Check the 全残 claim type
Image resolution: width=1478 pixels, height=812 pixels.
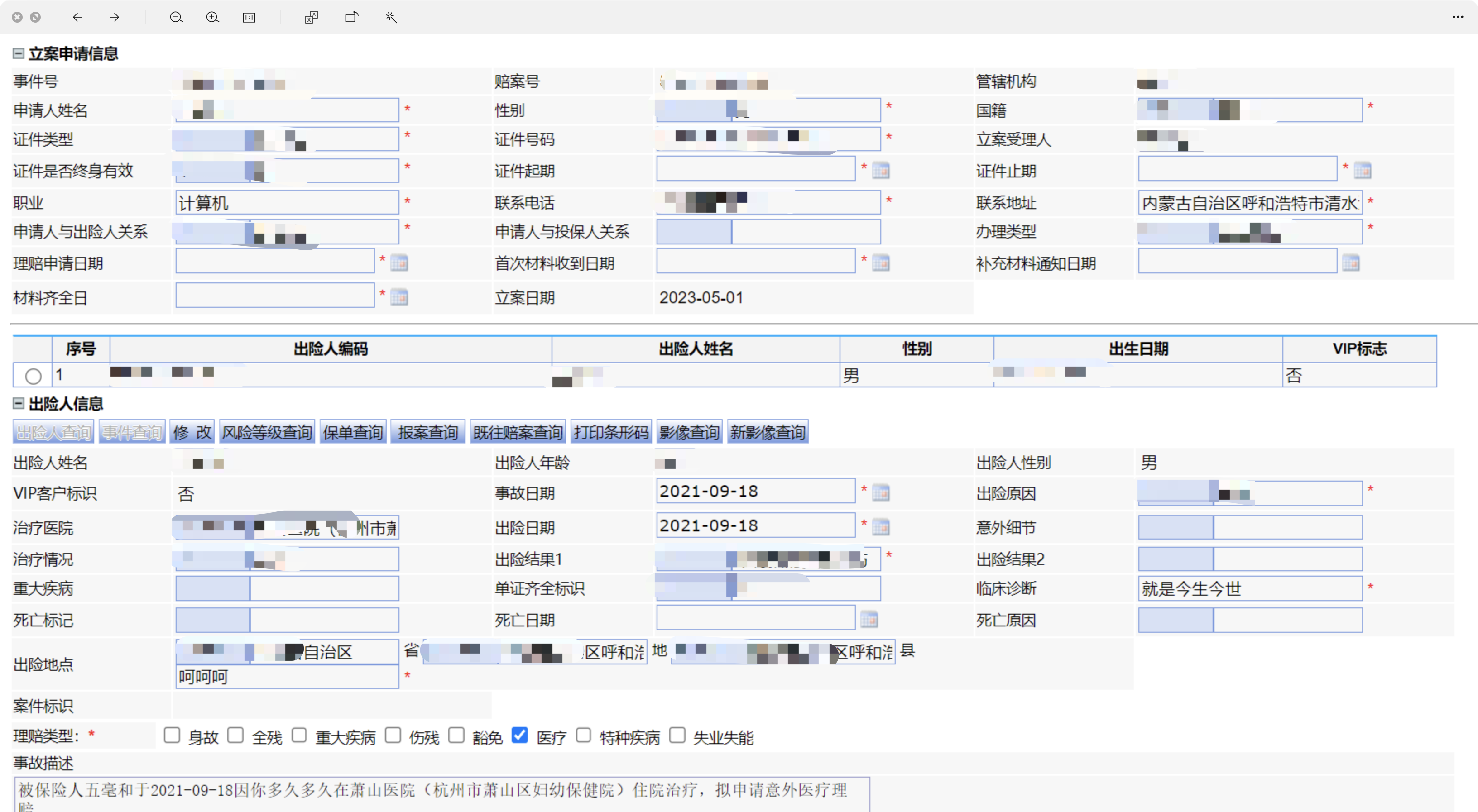235,735
